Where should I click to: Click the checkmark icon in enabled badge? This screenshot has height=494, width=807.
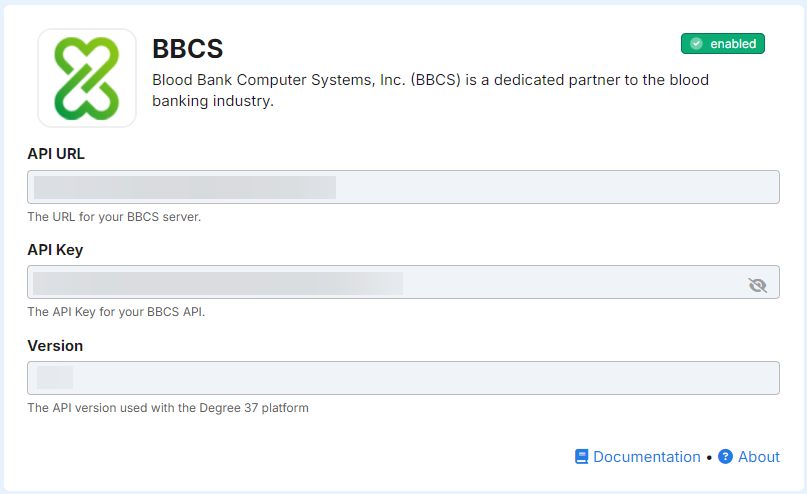(x=696, y=44)
